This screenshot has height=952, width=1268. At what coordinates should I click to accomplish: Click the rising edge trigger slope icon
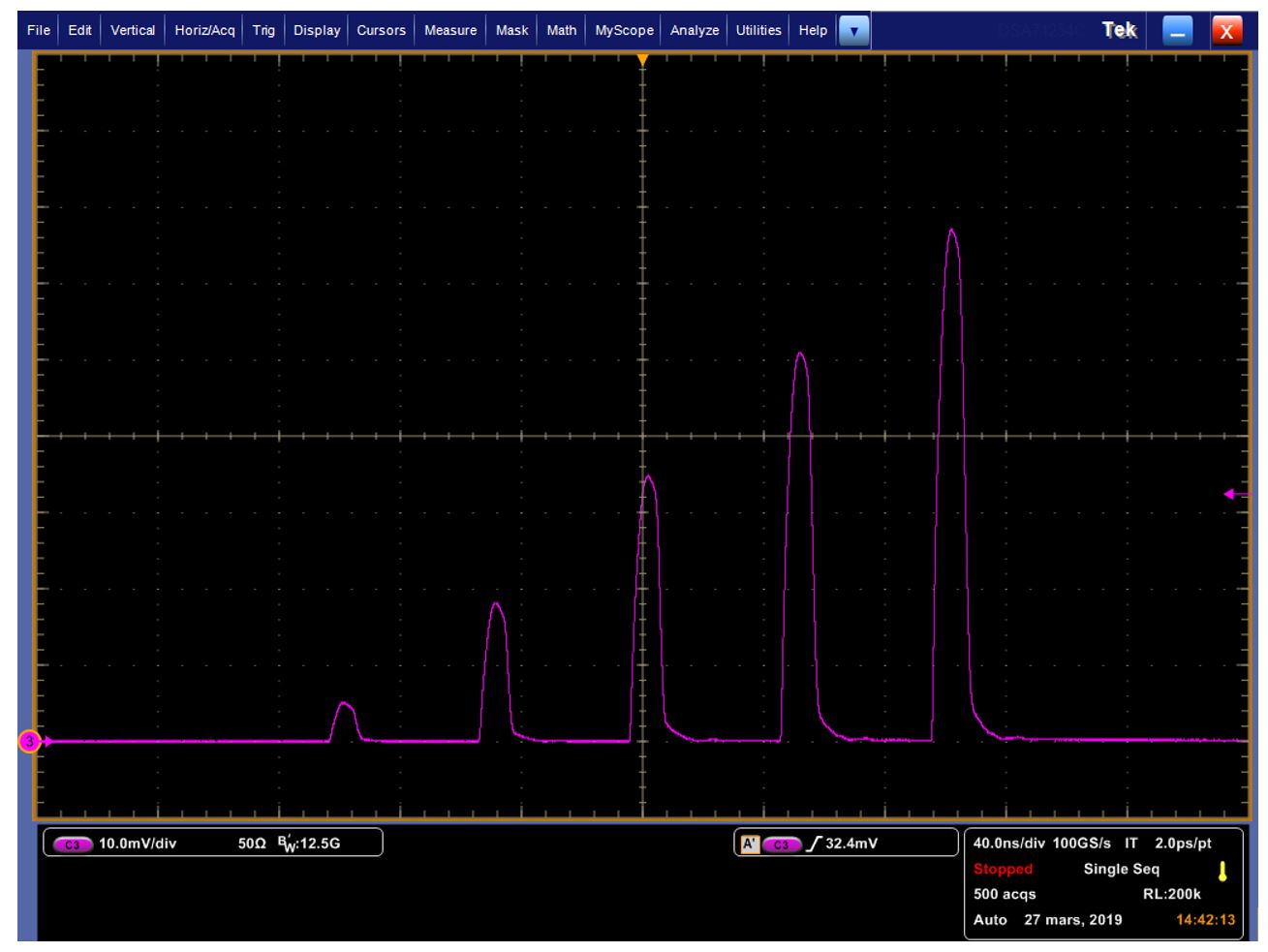click(x=813, y=844)
